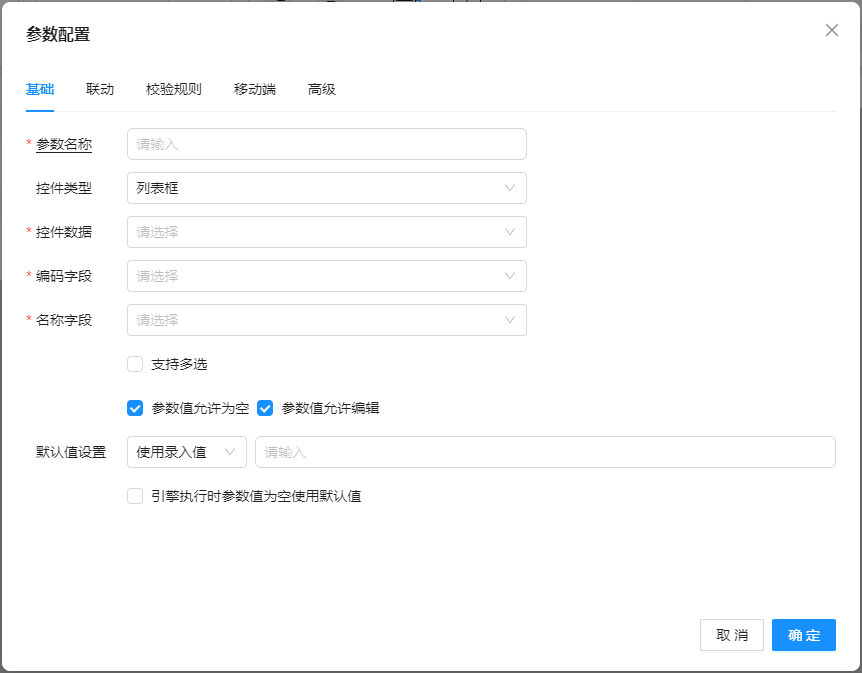862x673 pixels.
Task: Click the 默认值设置 text input field
Action: (x=545, y=452)
